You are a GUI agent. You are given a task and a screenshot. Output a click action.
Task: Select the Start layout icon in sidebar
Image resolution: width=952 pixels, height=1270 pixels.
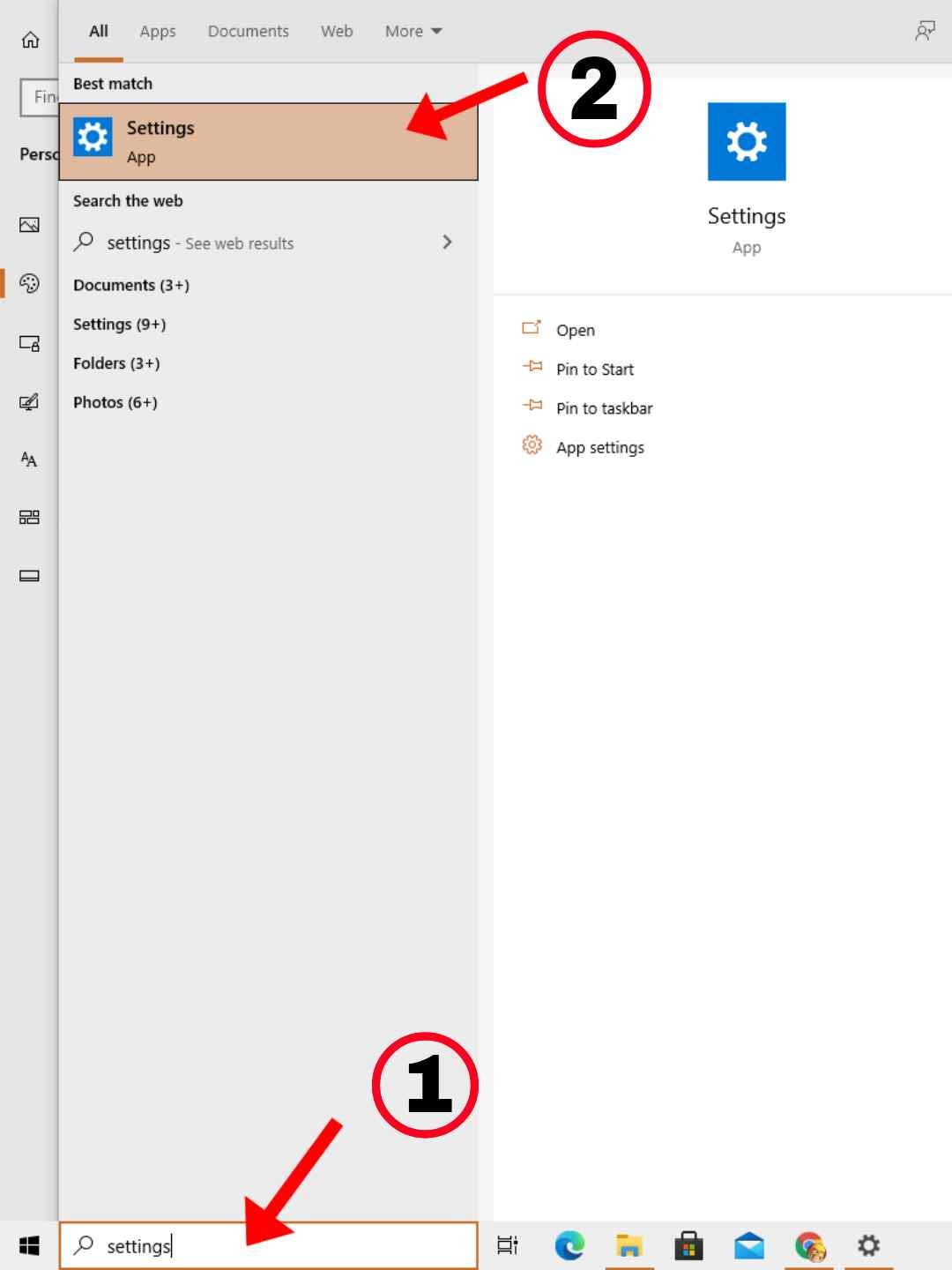click(x=29, y=518)
